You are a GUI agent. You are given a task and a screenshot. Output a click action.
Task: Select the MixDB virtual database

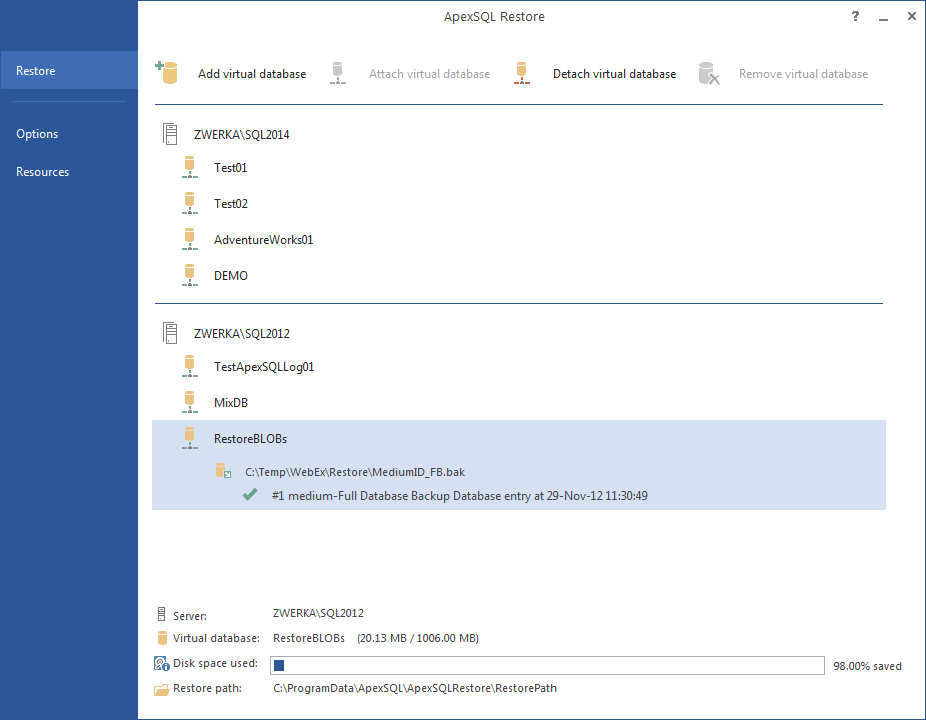(231, 403)
